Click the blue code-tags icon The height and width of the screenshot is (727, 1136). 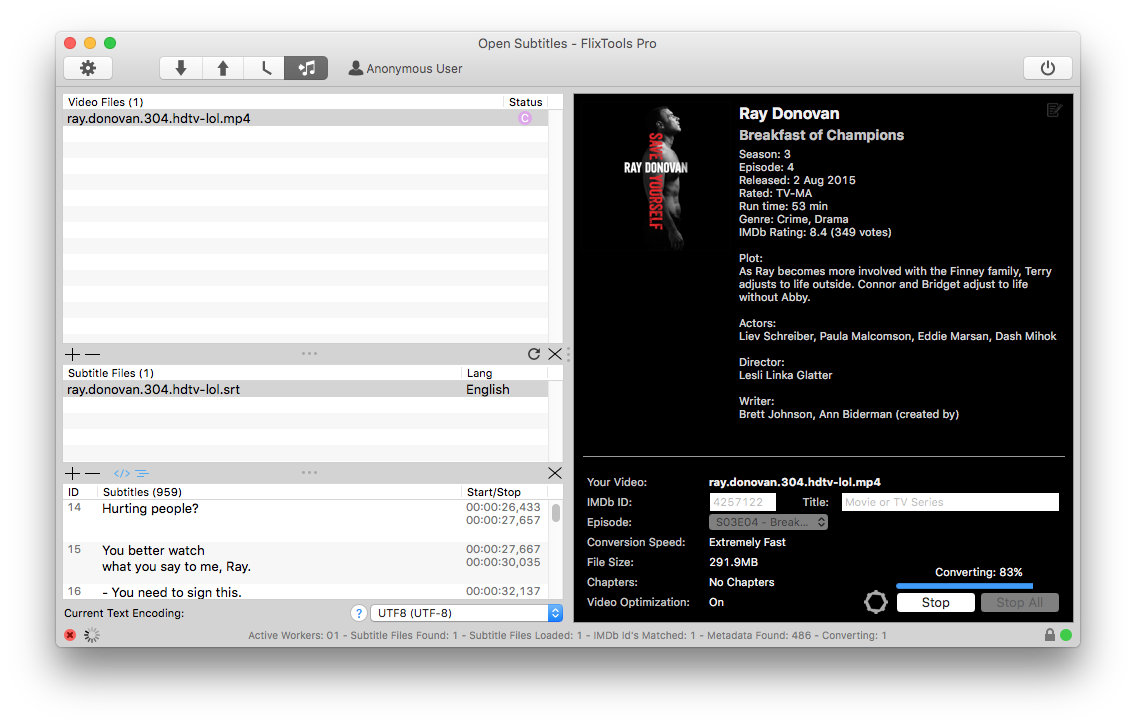(122, 473)
